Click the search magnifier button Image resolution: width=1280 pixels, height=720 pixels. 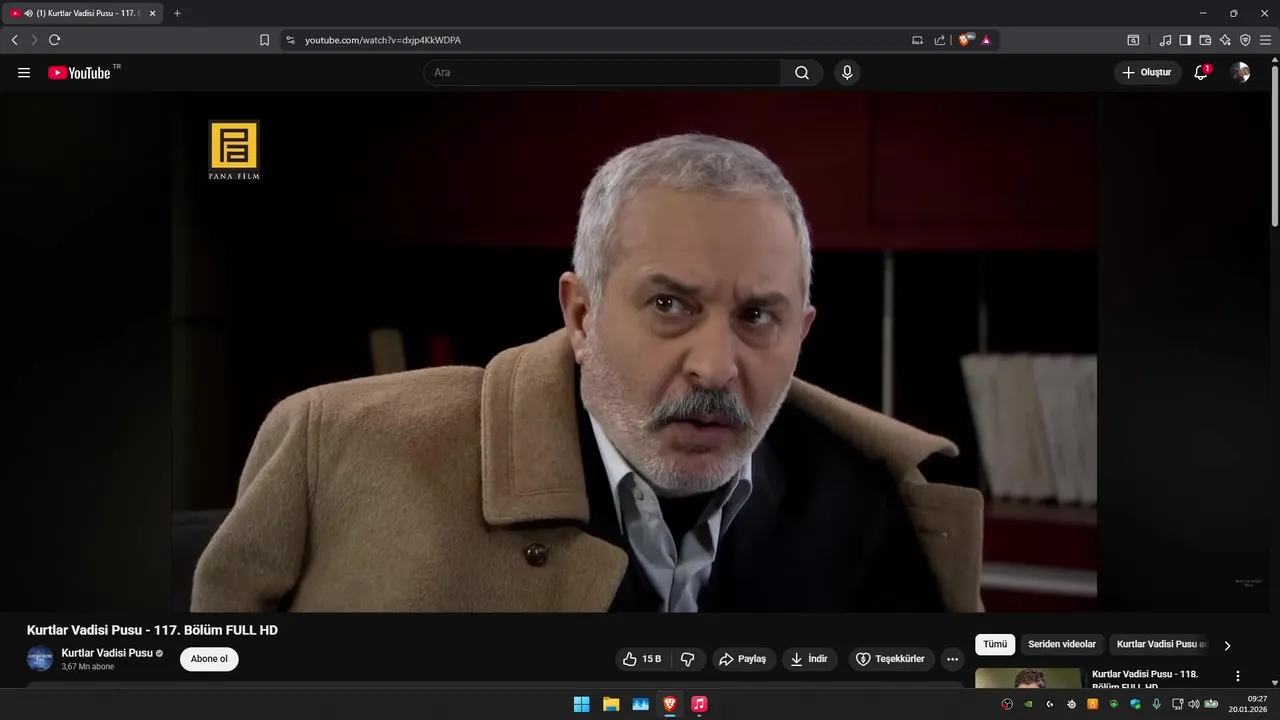802,73
